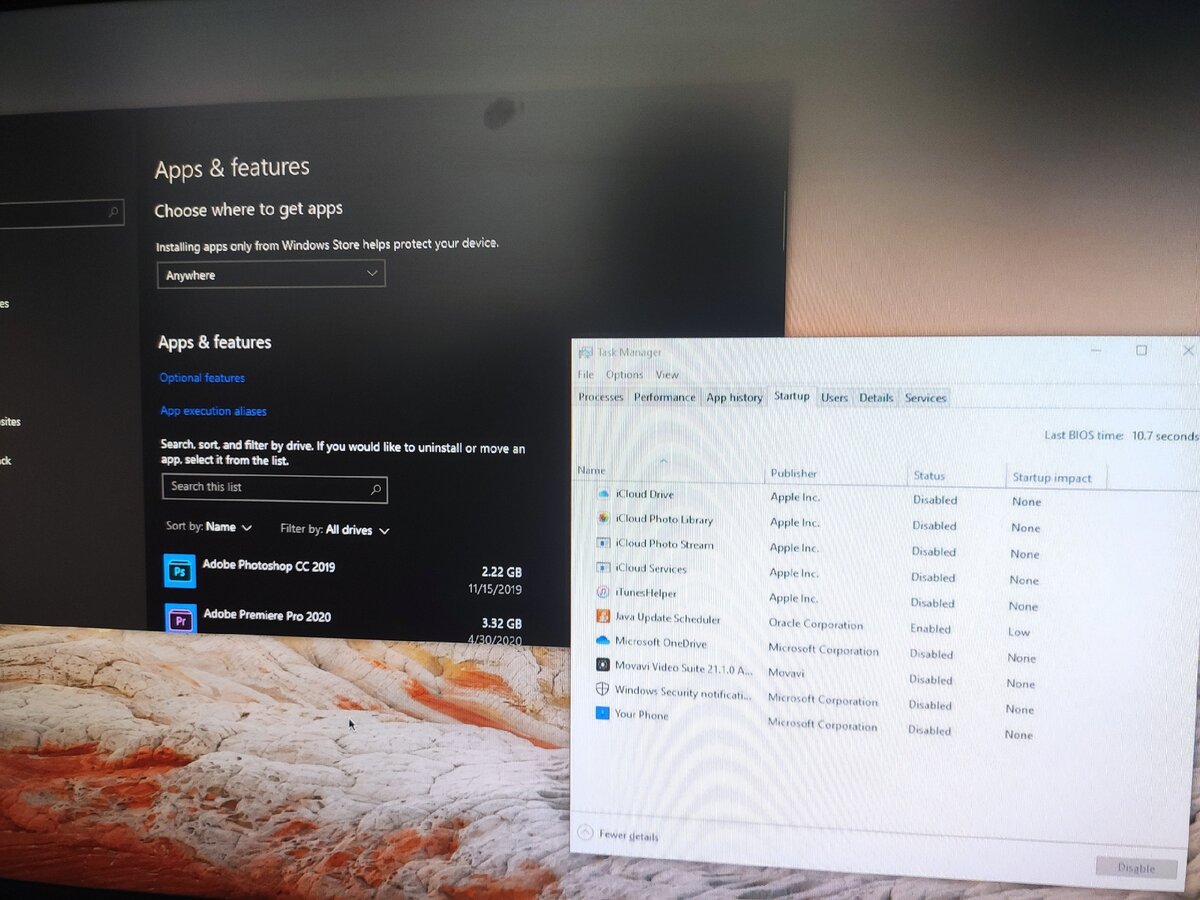This screenshot has height=900, width=1200.
Task: Click Oracle Corporation publisher cell
Action: click(816, 624)
